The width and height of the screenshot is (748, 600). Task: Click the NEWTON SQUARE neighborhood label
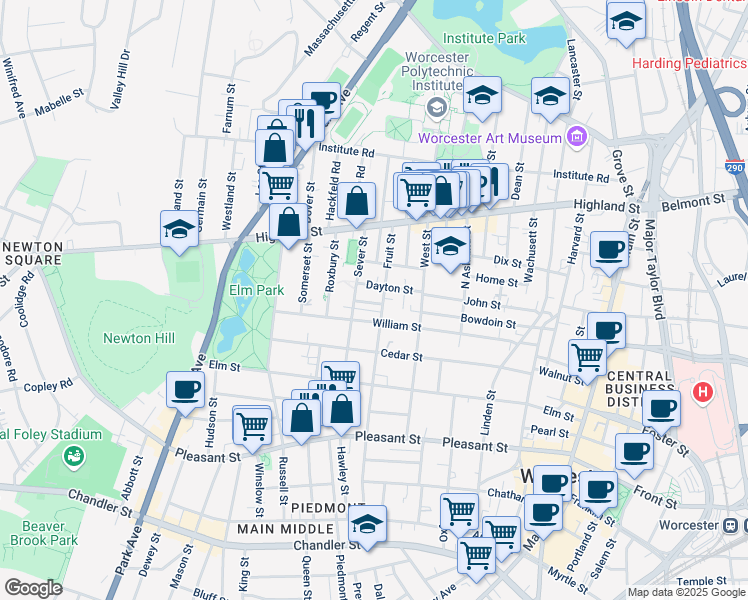point(33,253)
